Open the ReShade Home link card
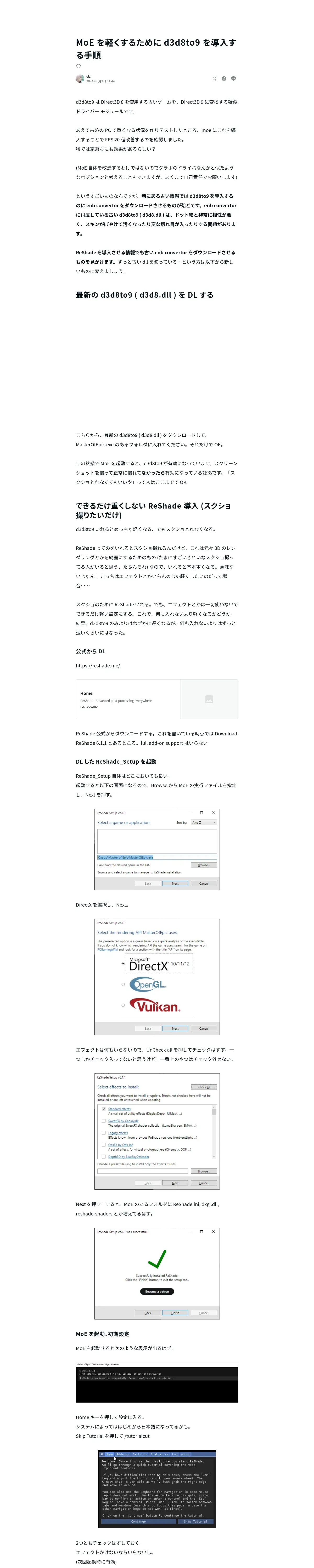The height and width of the screenshot is (1568, 314). (x=157, y=699)
